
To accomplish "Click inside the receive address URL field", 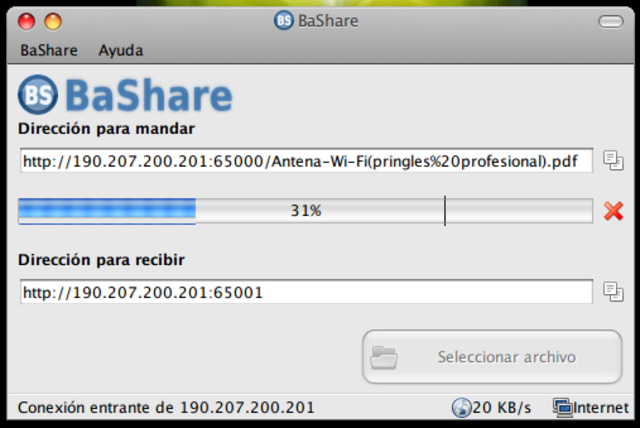I will (x=306, y=292).
